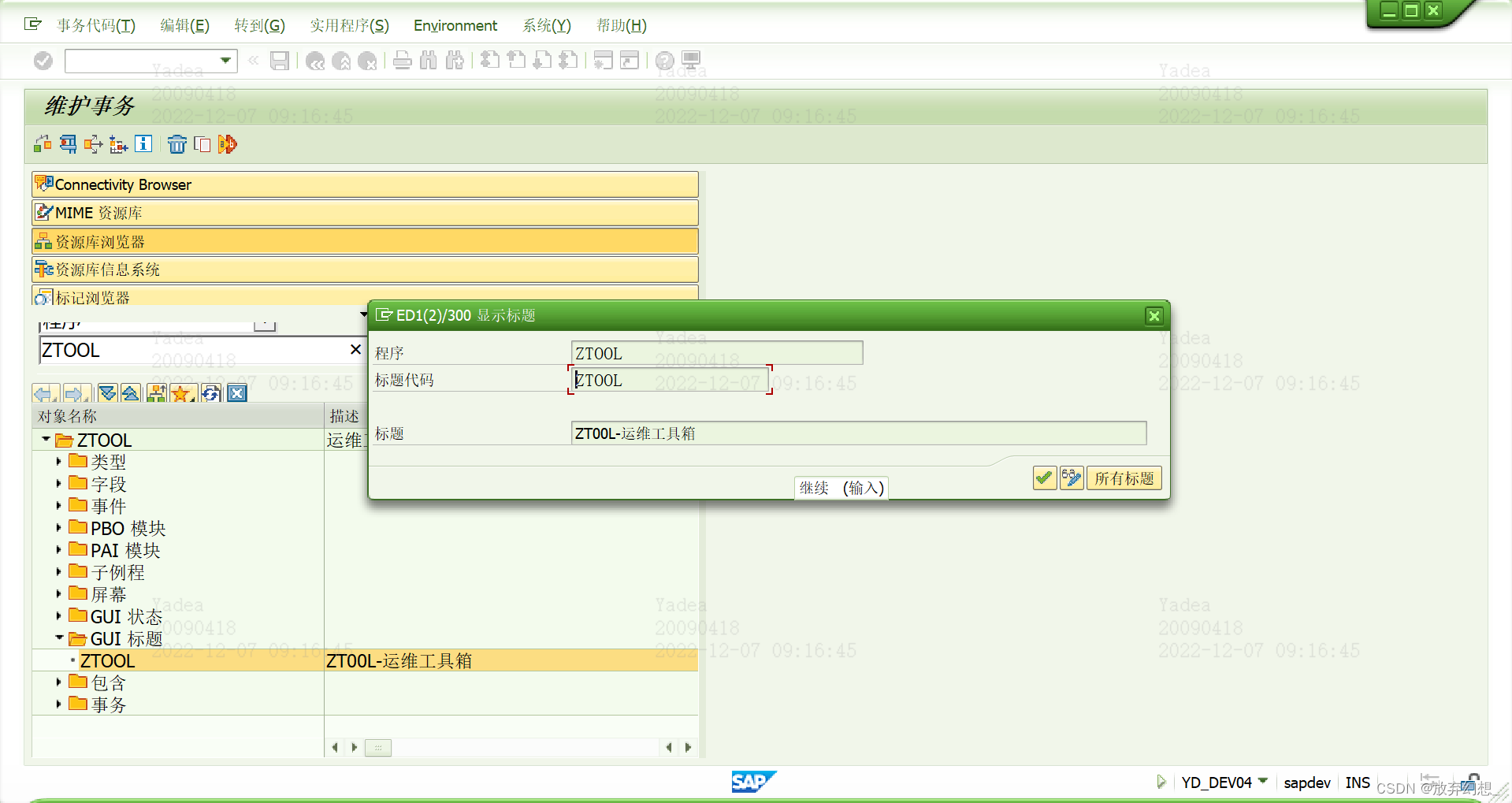The width and height of the screenshot is (1512, 803).
Task: Select ZTOOL GUI title tree item
Action: (107, 660)
